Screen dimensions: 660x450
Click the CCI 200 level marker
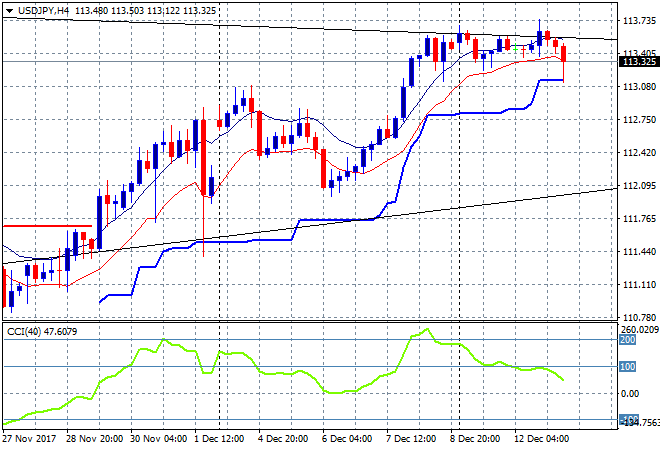(x=627, y=340)
